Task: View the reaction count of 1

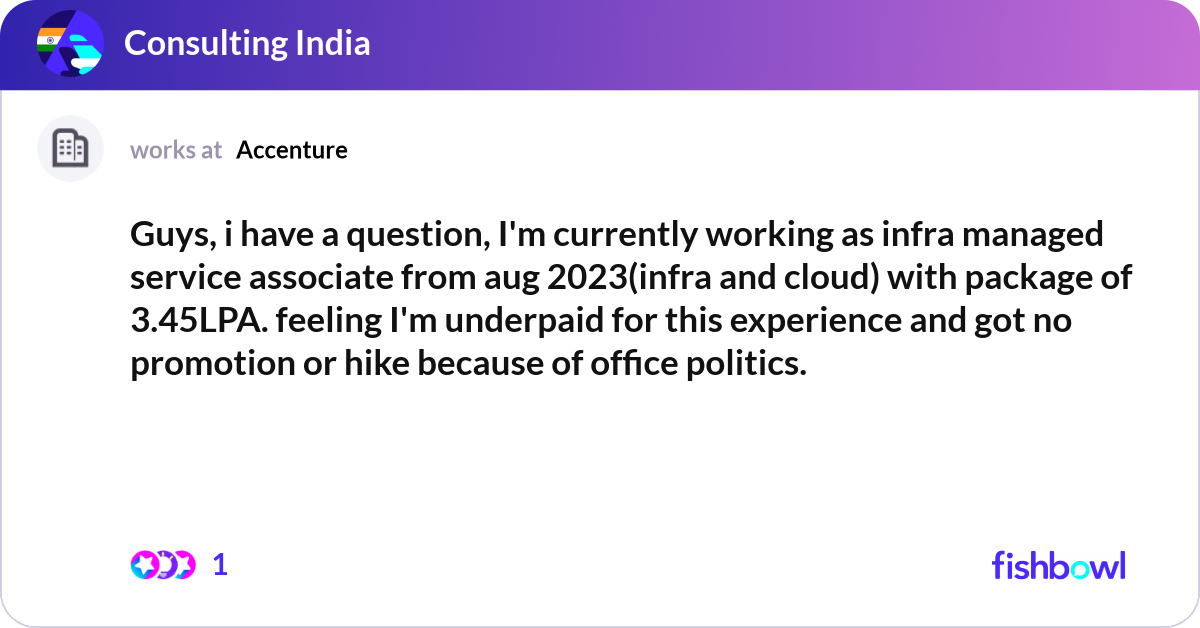Action: (x=220, y=565)
